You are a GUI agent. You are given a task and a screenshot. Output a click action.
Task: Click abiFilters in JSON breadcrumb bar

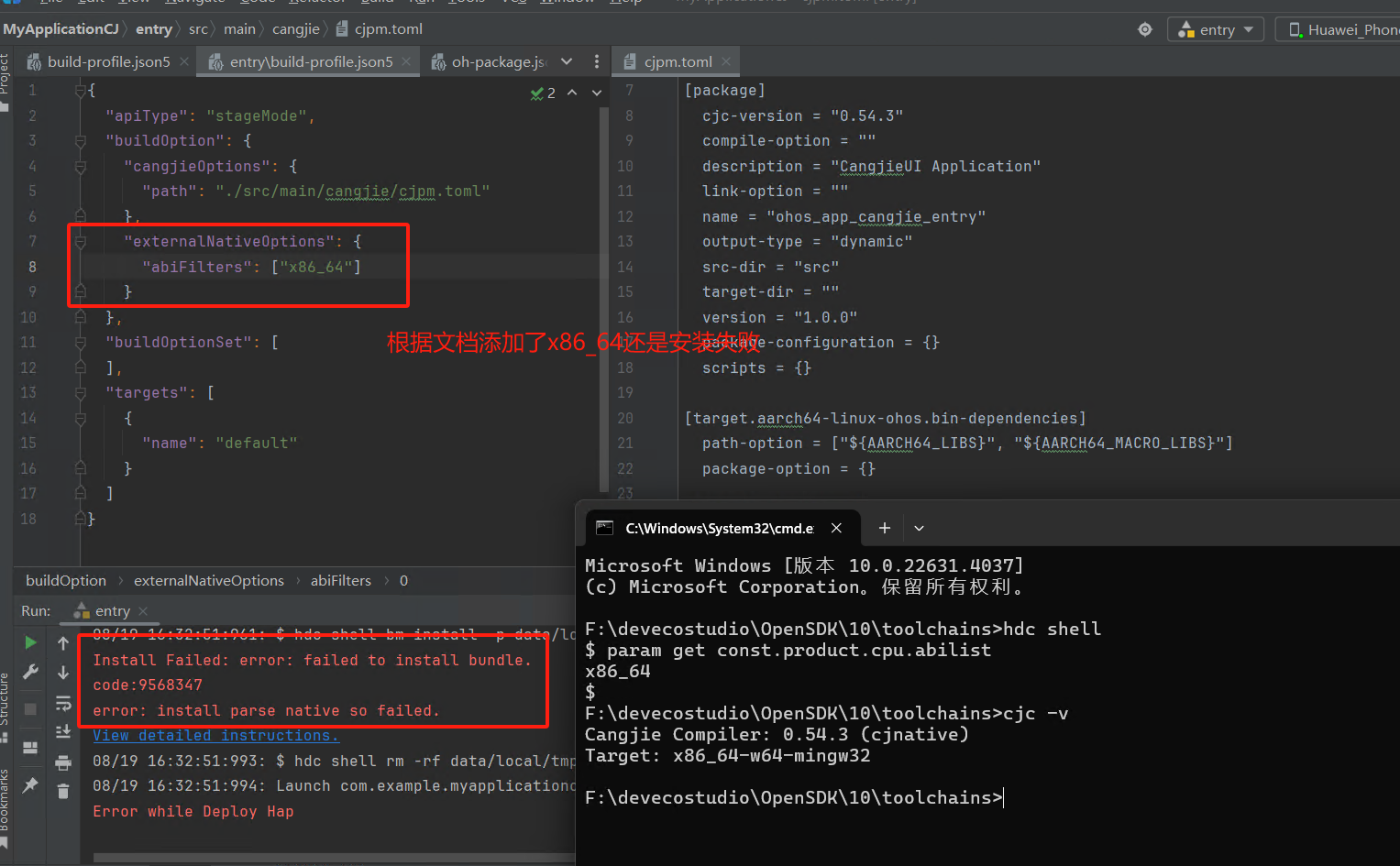coord(341,581)
